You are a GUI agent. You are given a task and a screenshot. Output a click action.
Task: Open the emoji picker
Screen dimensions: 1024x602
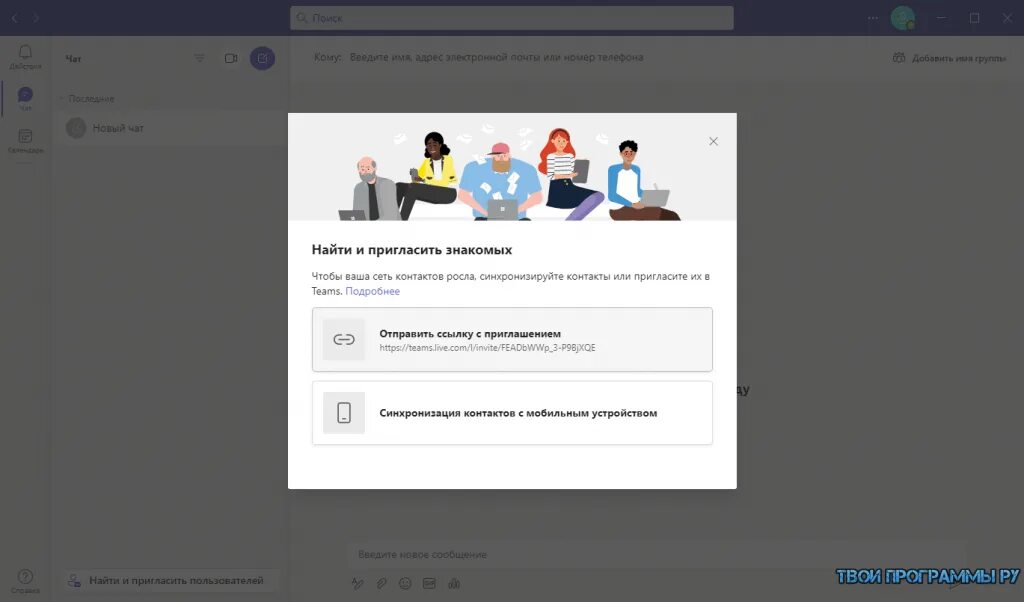coord(406,584)
